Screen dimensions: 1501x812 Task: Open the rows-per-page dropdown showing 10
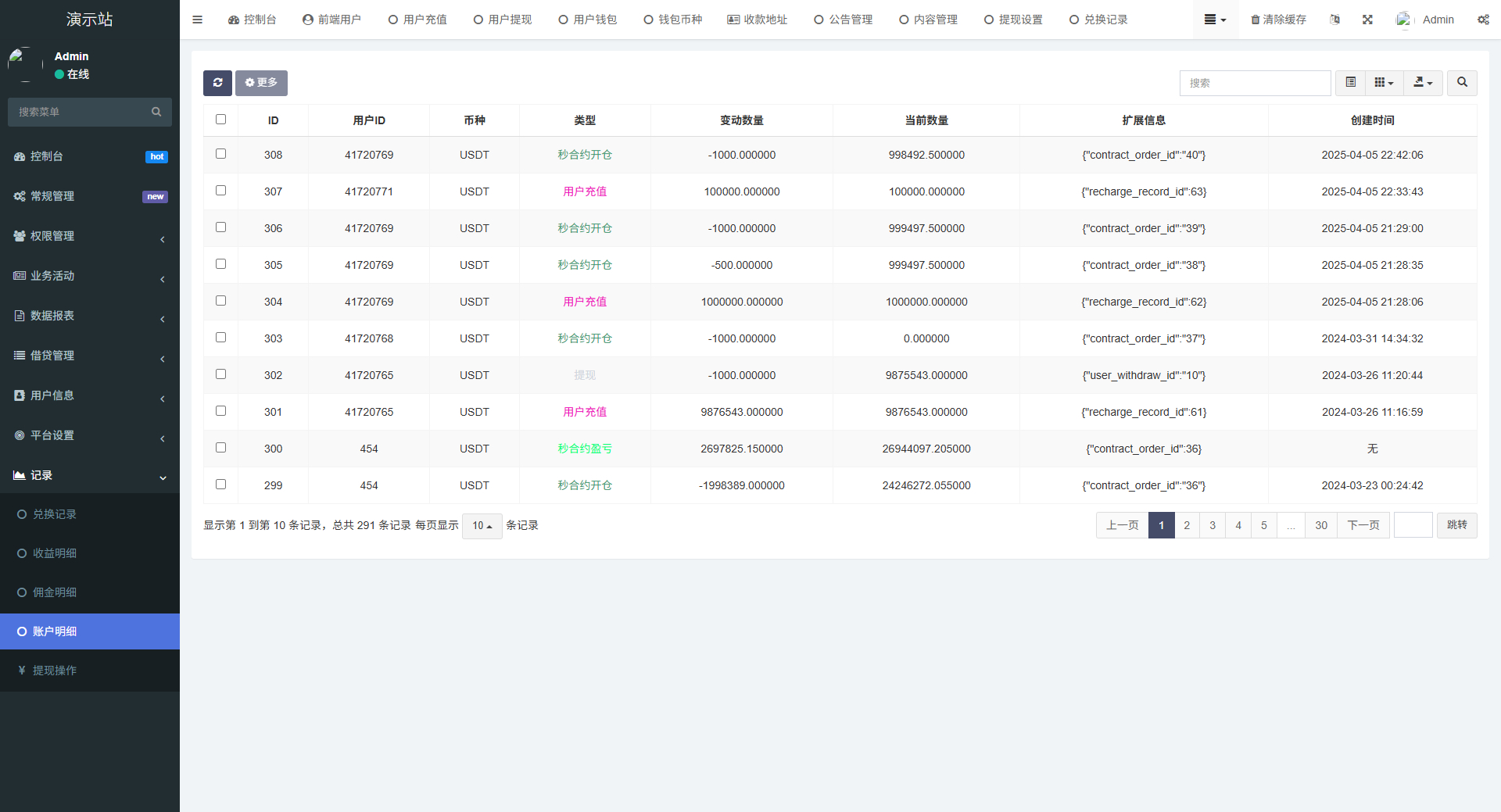tap(482, 526)
